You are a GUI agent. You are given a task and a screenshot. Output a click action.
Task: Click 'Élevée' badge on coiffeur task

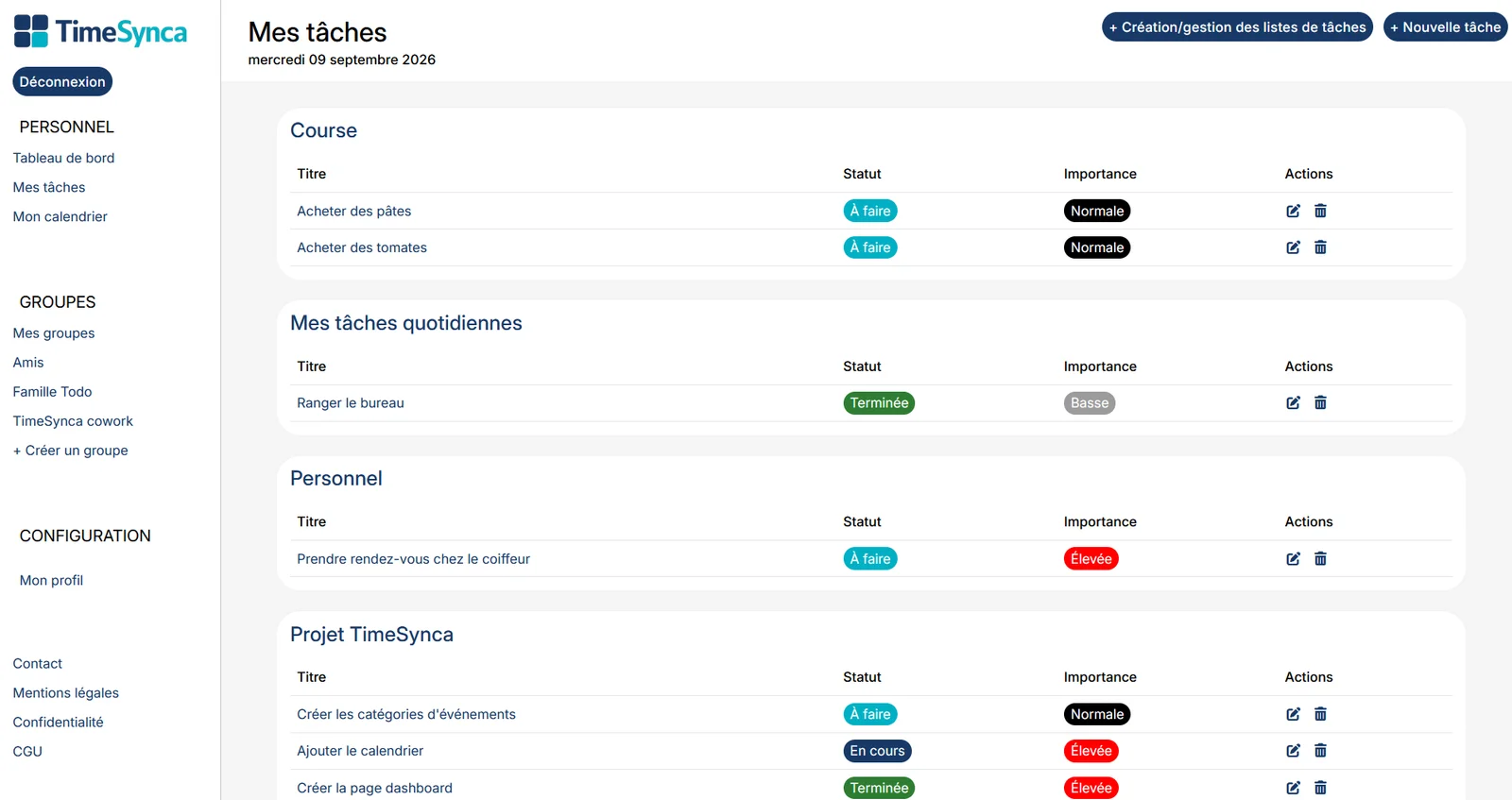(1091, 559)
